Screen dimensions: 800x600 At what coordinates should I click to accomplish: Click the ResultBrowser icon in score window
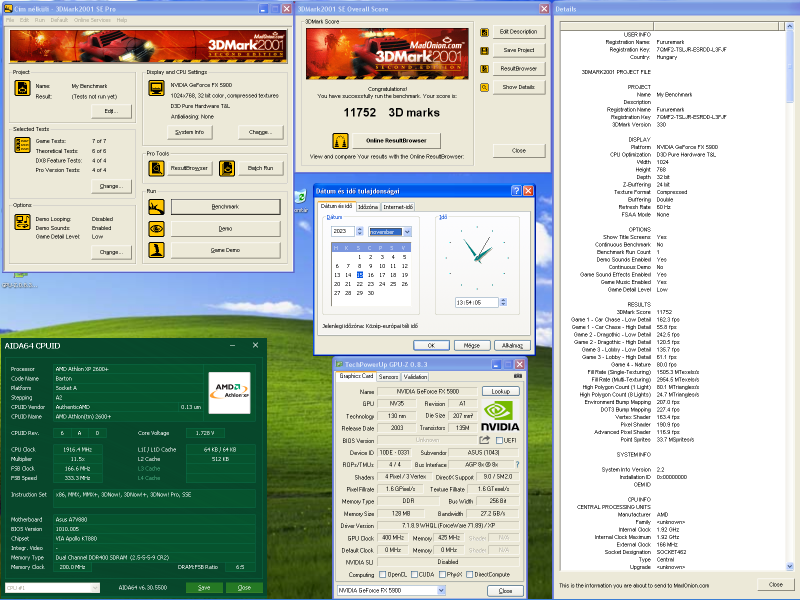[x=484, y=69]
